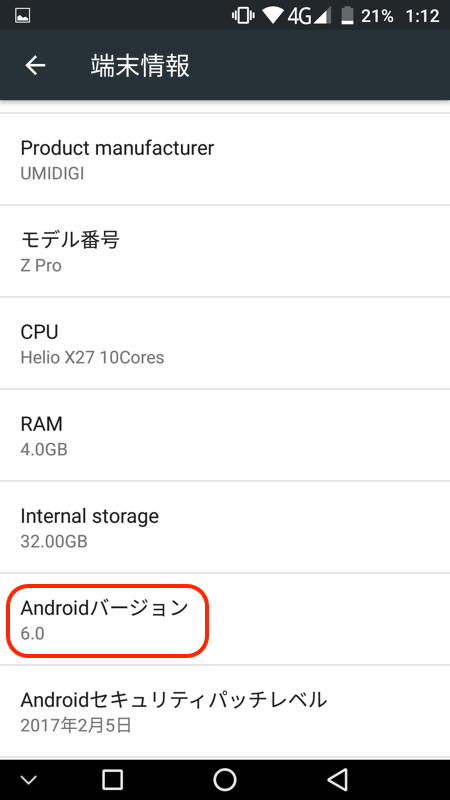The width and height of the screenshot is (450, 800).
Task: Open the RAM 4.0GB entry
Action: 225,435
